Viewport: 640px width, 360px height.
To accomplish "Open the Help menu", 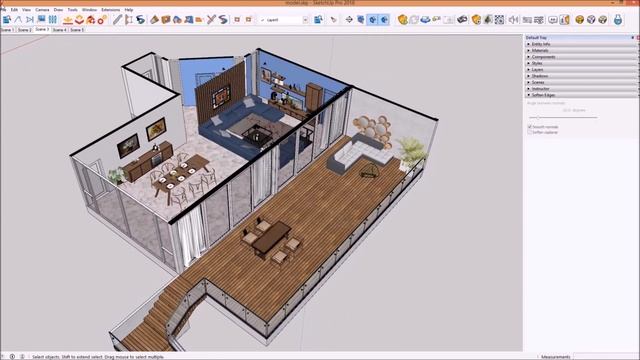I will (129, 9).
